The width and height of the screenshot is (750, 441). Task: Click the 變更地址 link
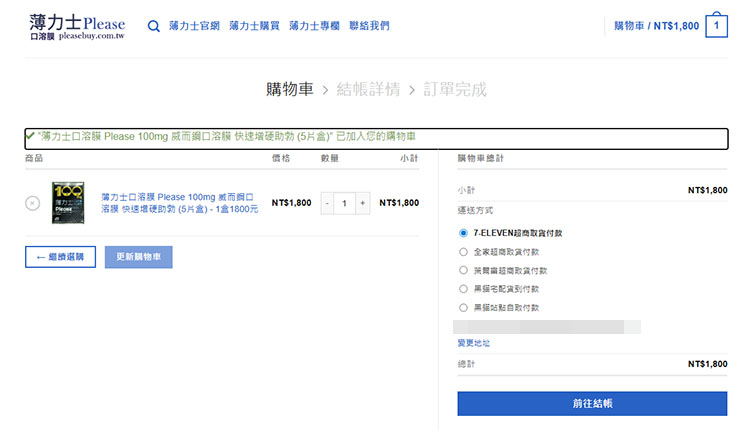pyautogui.click(x=474, y=343)
